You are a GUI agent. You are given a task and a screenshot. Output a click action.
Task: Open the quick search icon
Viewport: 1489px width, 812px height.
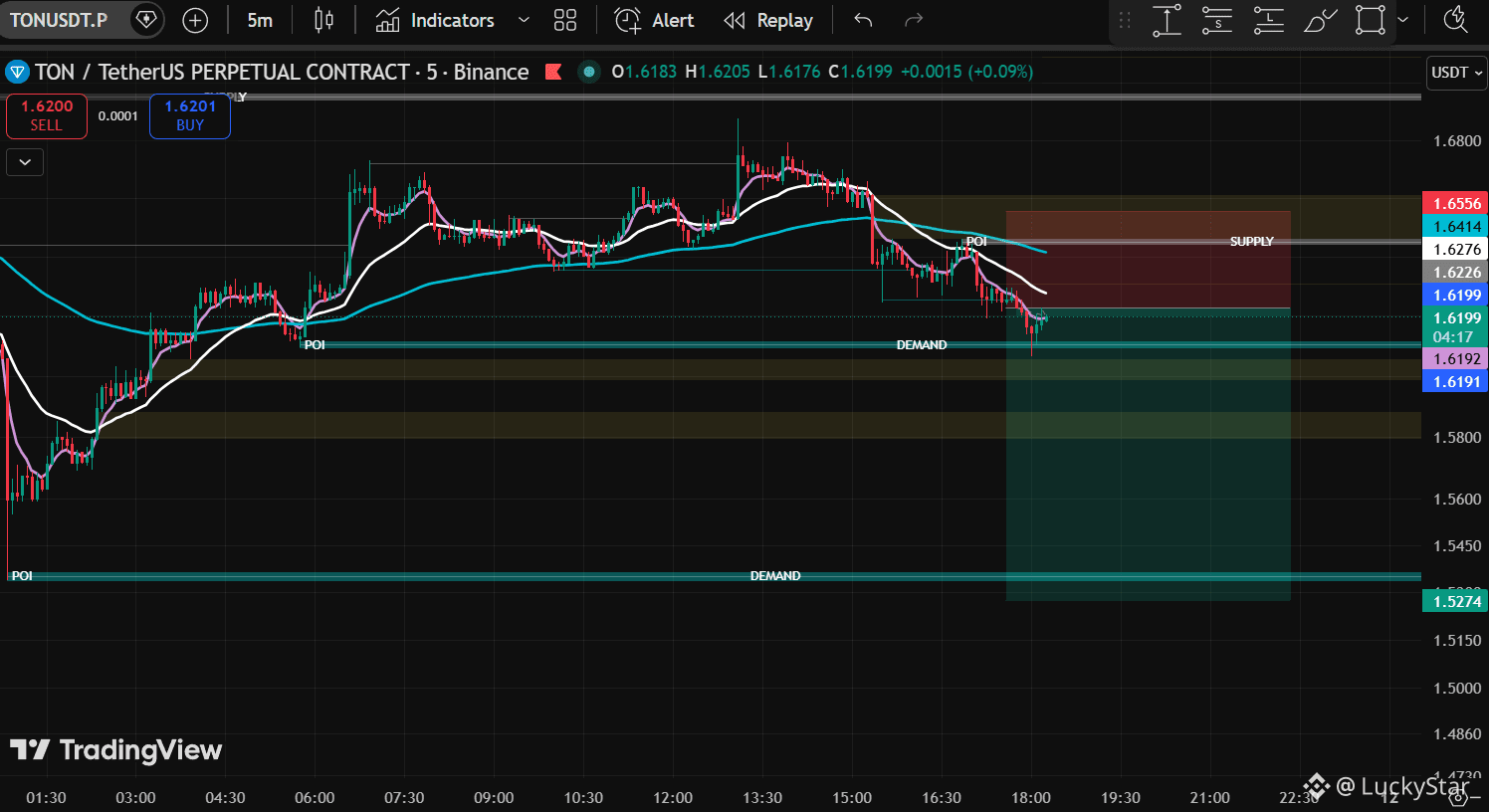pos(1455,20)
